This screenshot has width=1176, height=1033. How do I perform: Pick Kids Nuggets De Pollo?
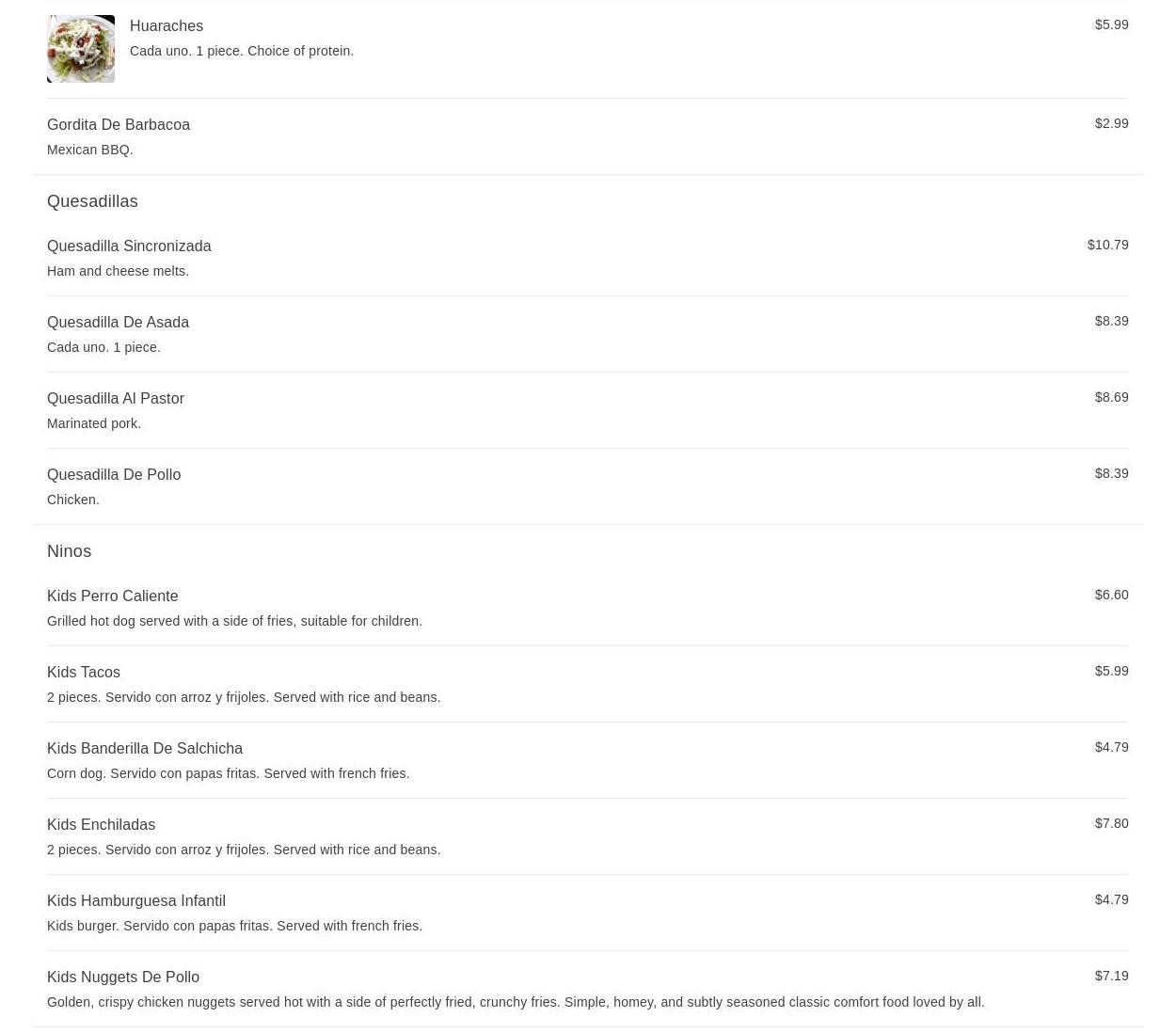pyautogui.click(x=587, y=989)
